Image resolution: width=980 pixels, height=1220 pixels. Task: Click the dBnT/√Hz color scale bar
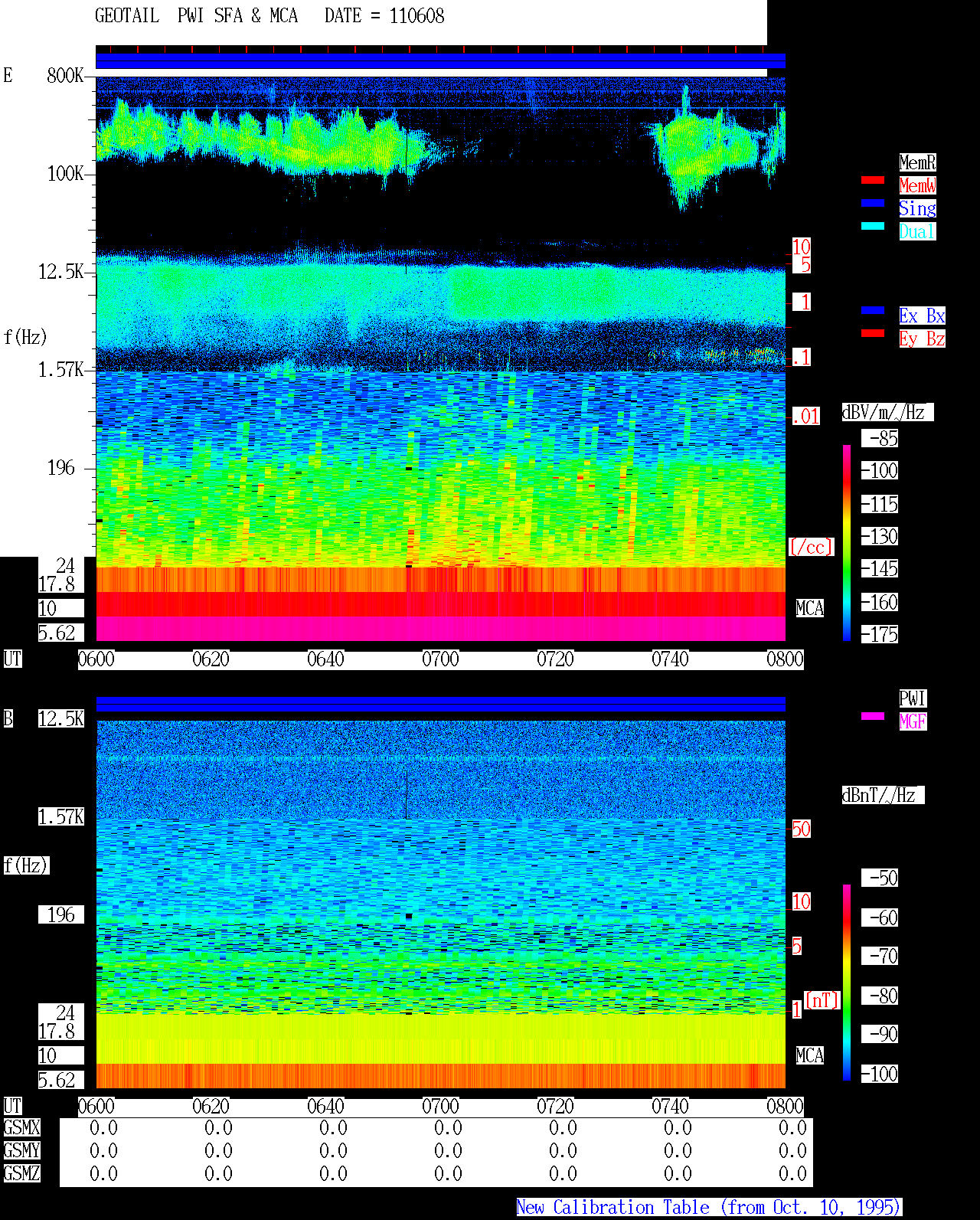click(847, 983)
